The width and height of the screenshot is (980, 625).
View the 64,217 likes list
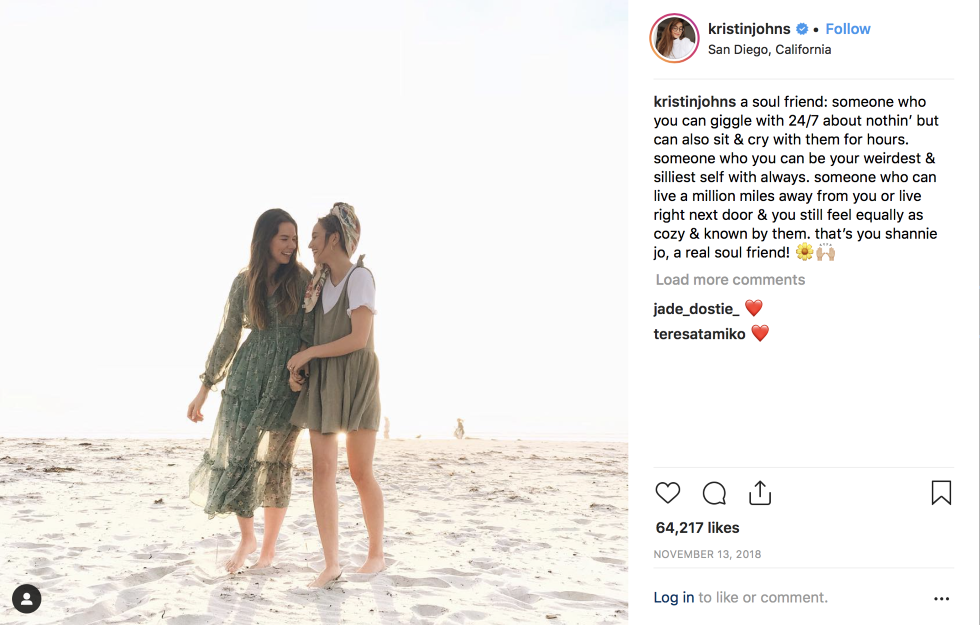[698, 528]
